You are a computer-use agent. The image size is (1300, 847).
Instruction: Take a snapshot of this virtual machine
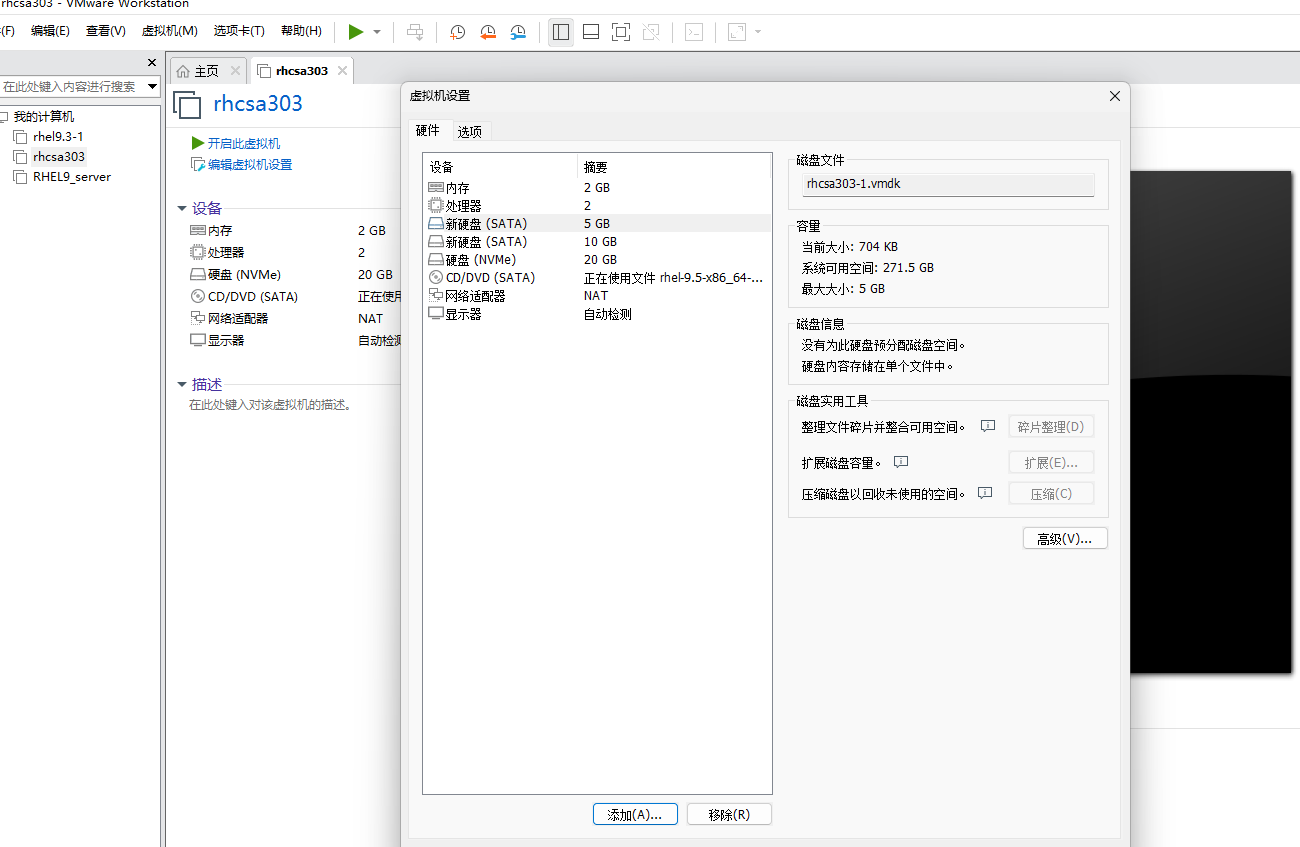tap(457, 32)
